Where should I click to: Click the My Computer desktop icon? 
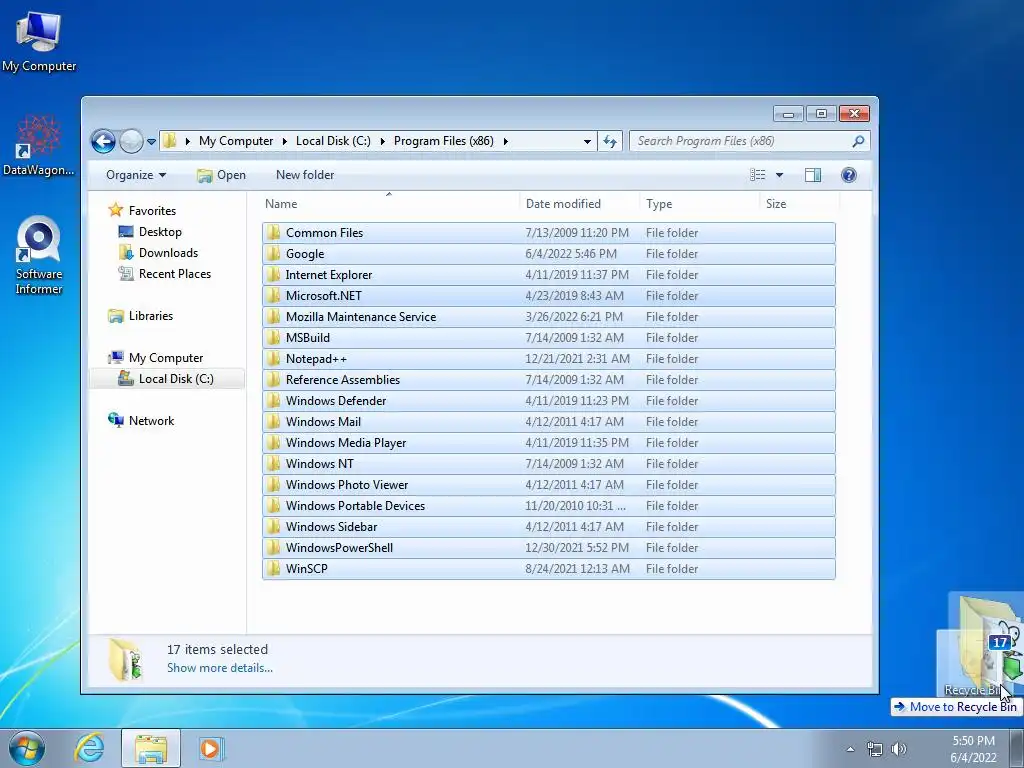[x=39, y=41]
